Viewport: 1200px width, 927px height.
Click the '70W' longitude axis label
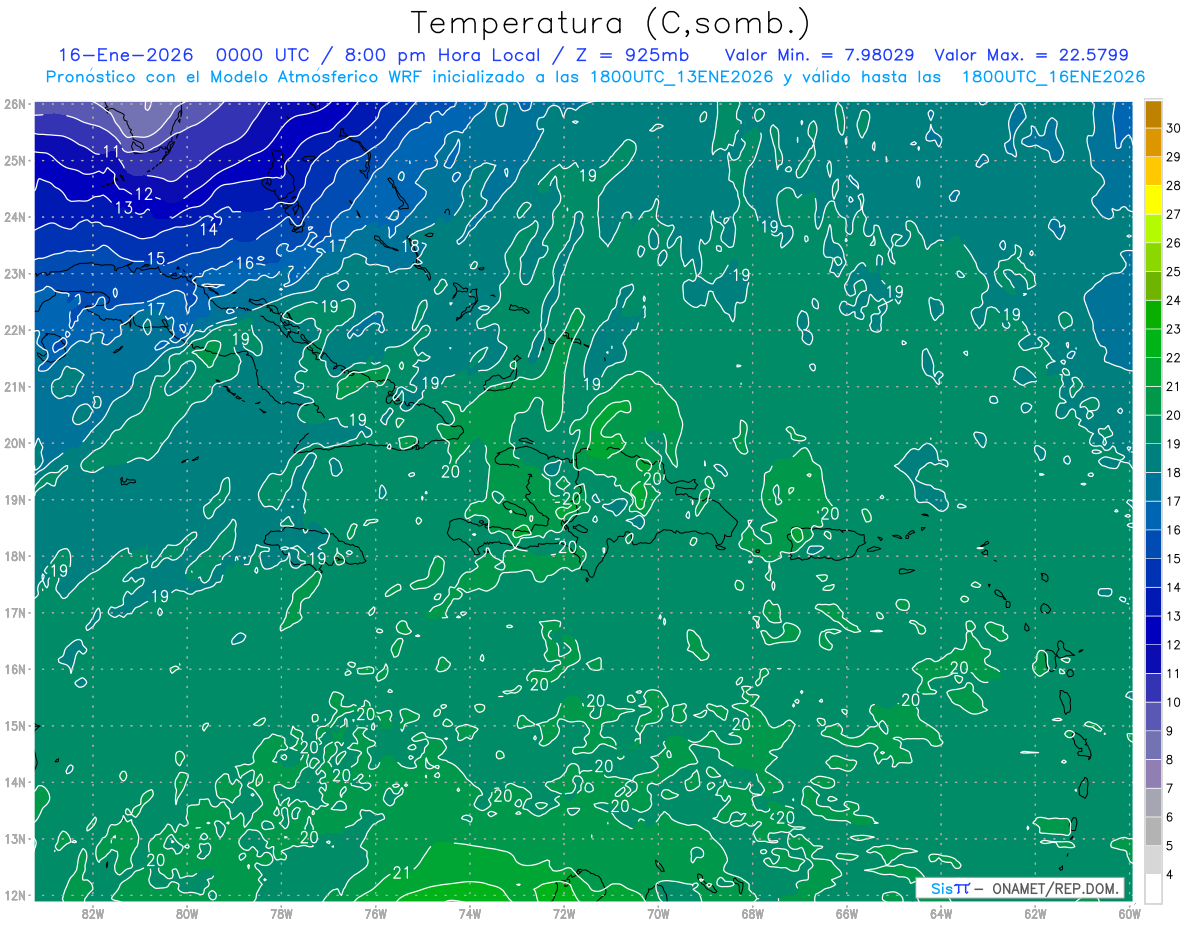(x=658, y=913)
